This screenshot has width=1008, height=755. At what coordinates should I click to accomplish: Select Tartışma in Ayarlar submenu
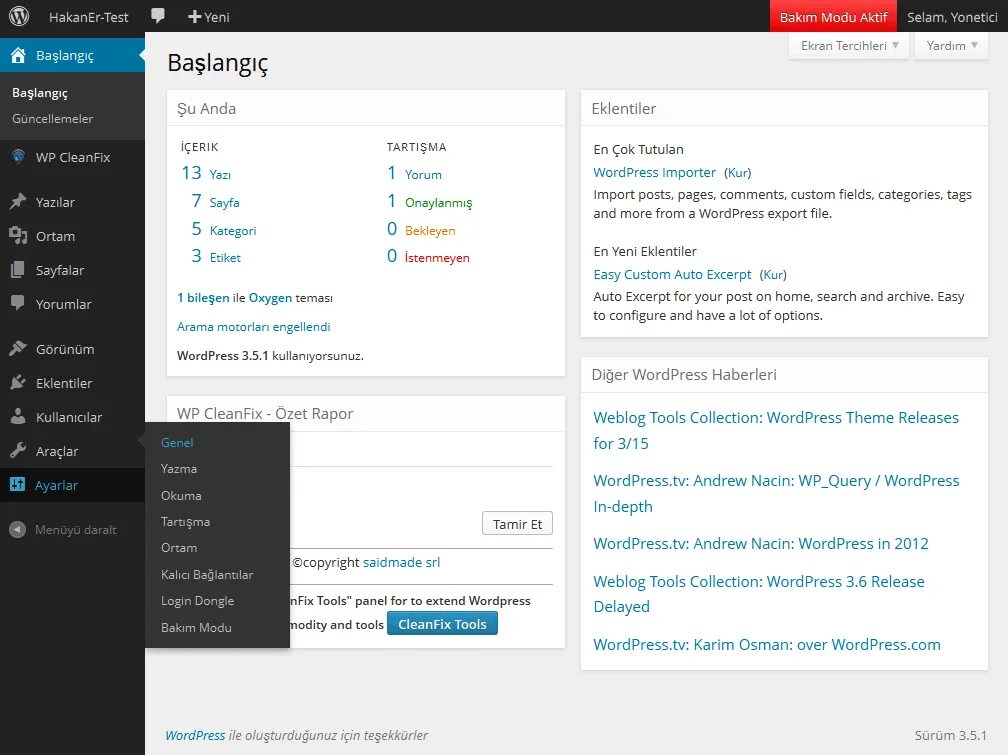(x=185, y=522)
